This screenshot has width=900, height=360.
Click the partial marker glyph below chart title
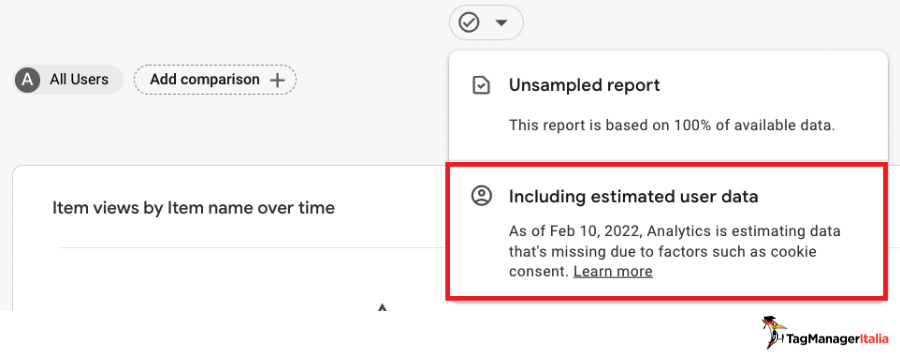(382, 307)
